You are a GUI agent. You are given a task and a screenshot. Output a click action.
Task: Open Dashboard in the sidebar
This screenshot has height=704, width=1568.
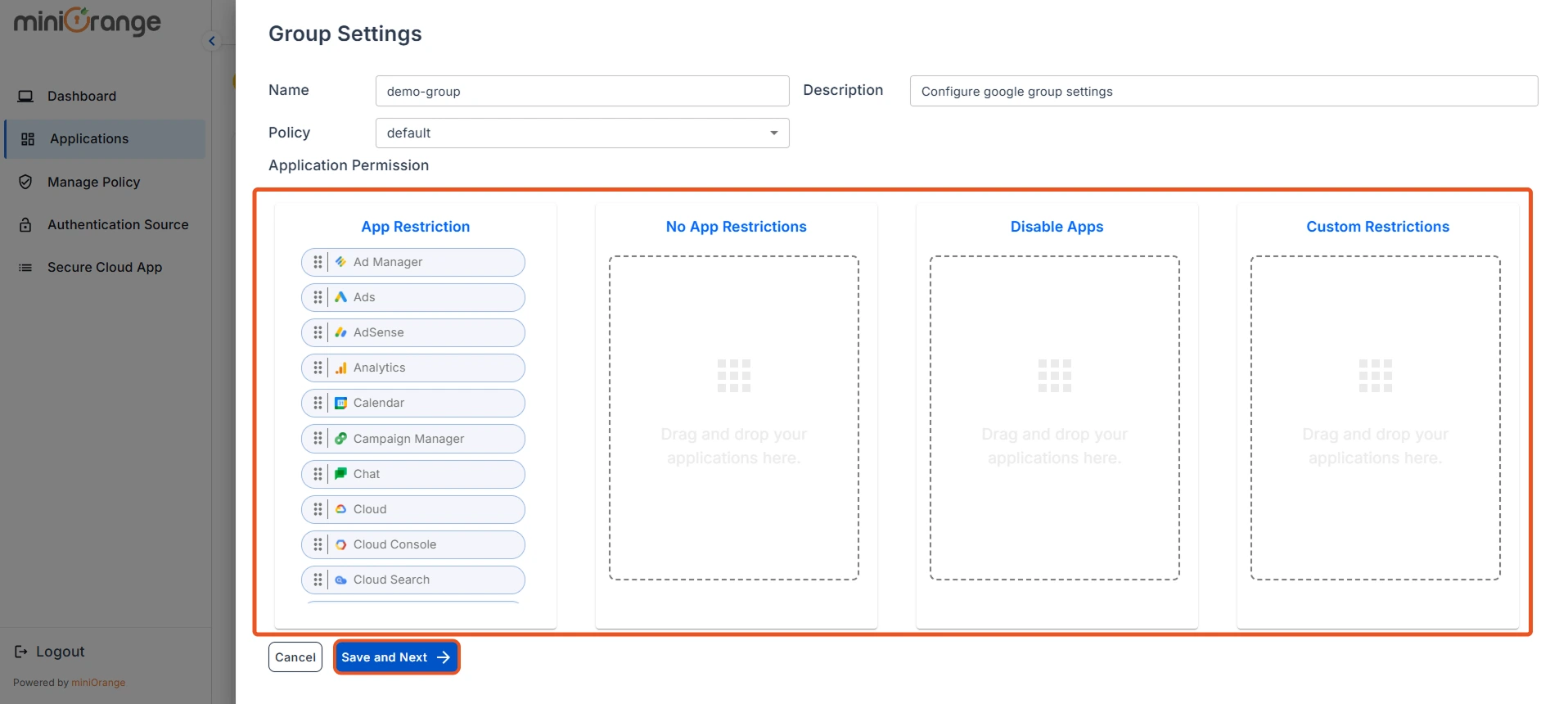(x=105, y=96)
